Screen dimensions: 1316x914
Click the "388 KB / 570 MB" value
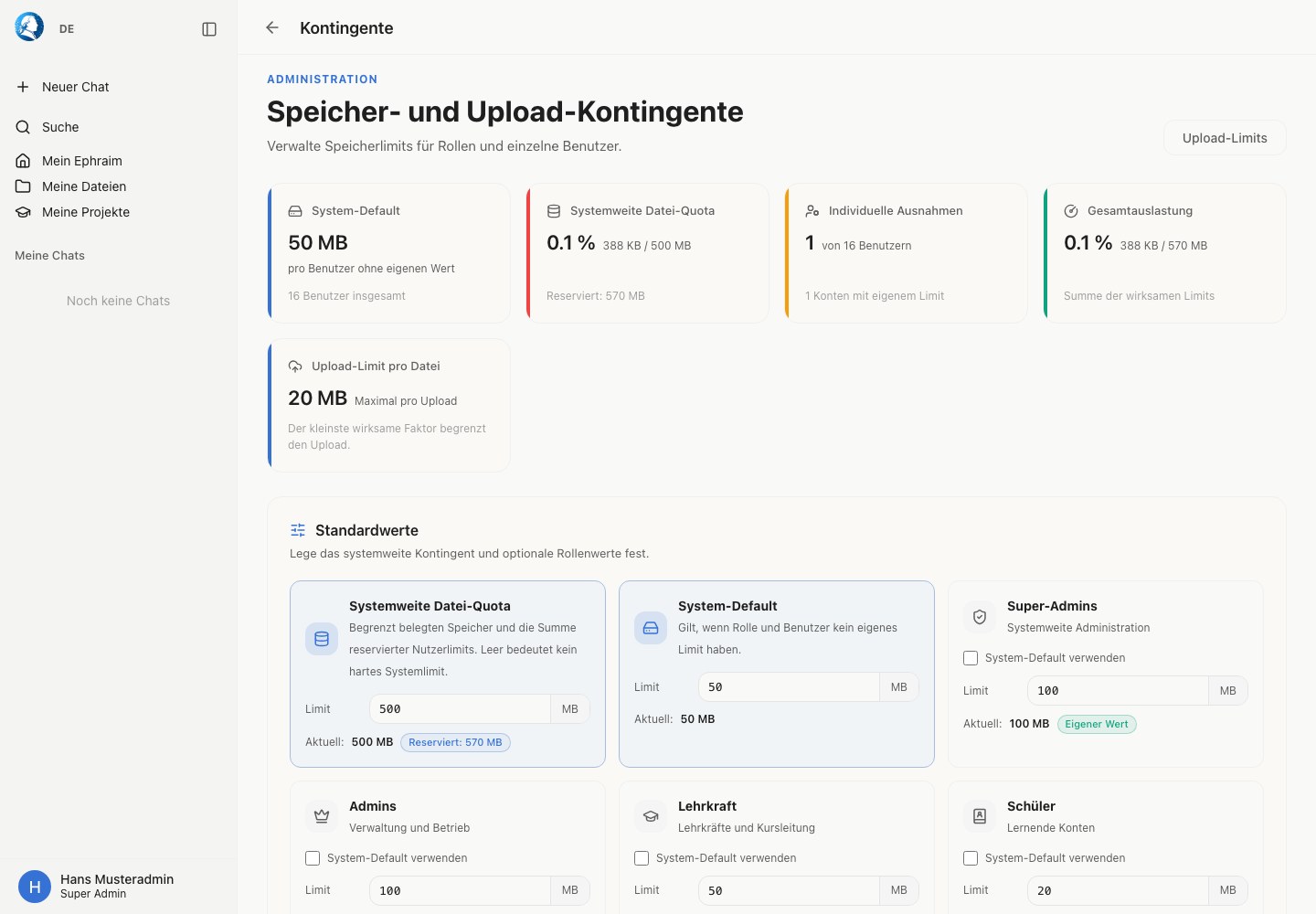tap(1163, 246)
